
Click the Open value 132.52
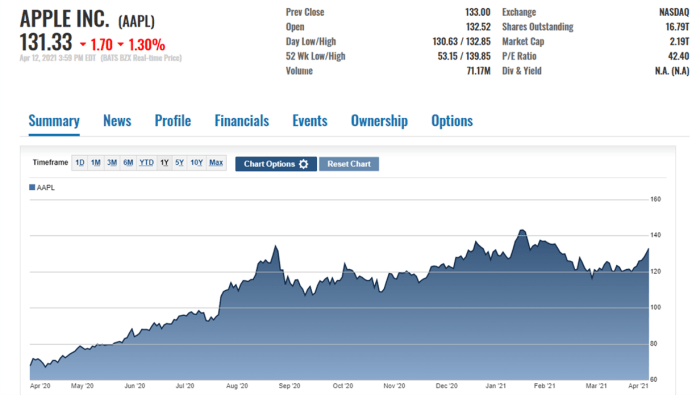478,27
